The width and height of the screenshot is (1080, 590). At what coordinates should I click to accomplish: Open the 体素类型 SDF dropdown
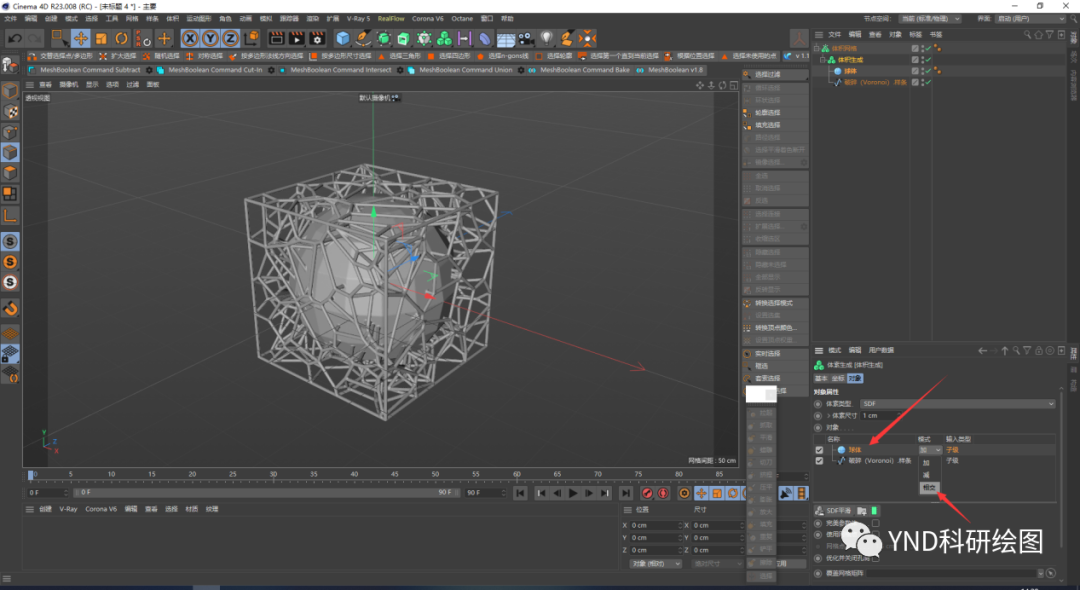(x=958, y=404)
